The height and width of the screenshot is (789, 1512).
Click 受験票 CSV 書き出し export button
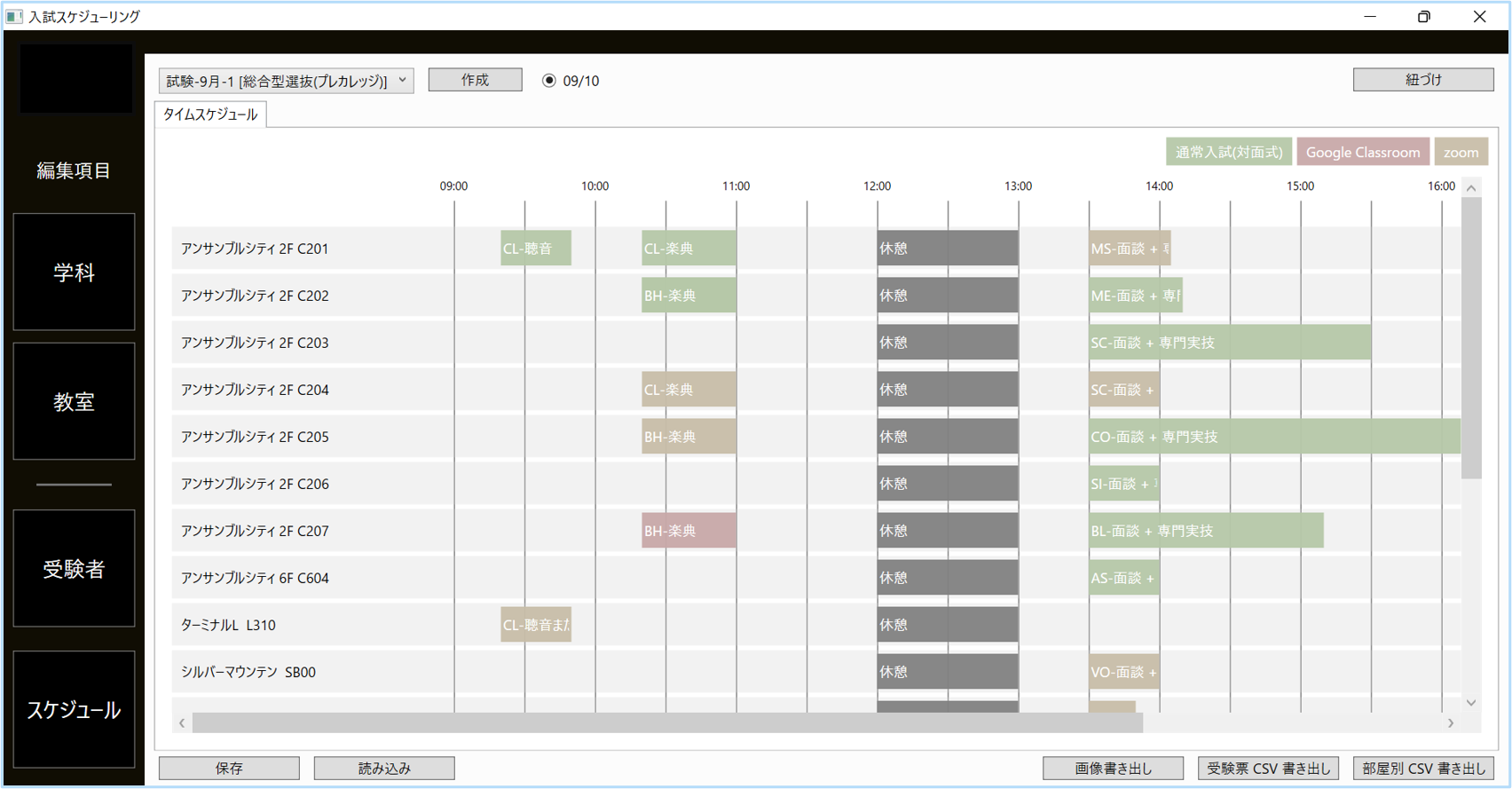pos(1267,769)
